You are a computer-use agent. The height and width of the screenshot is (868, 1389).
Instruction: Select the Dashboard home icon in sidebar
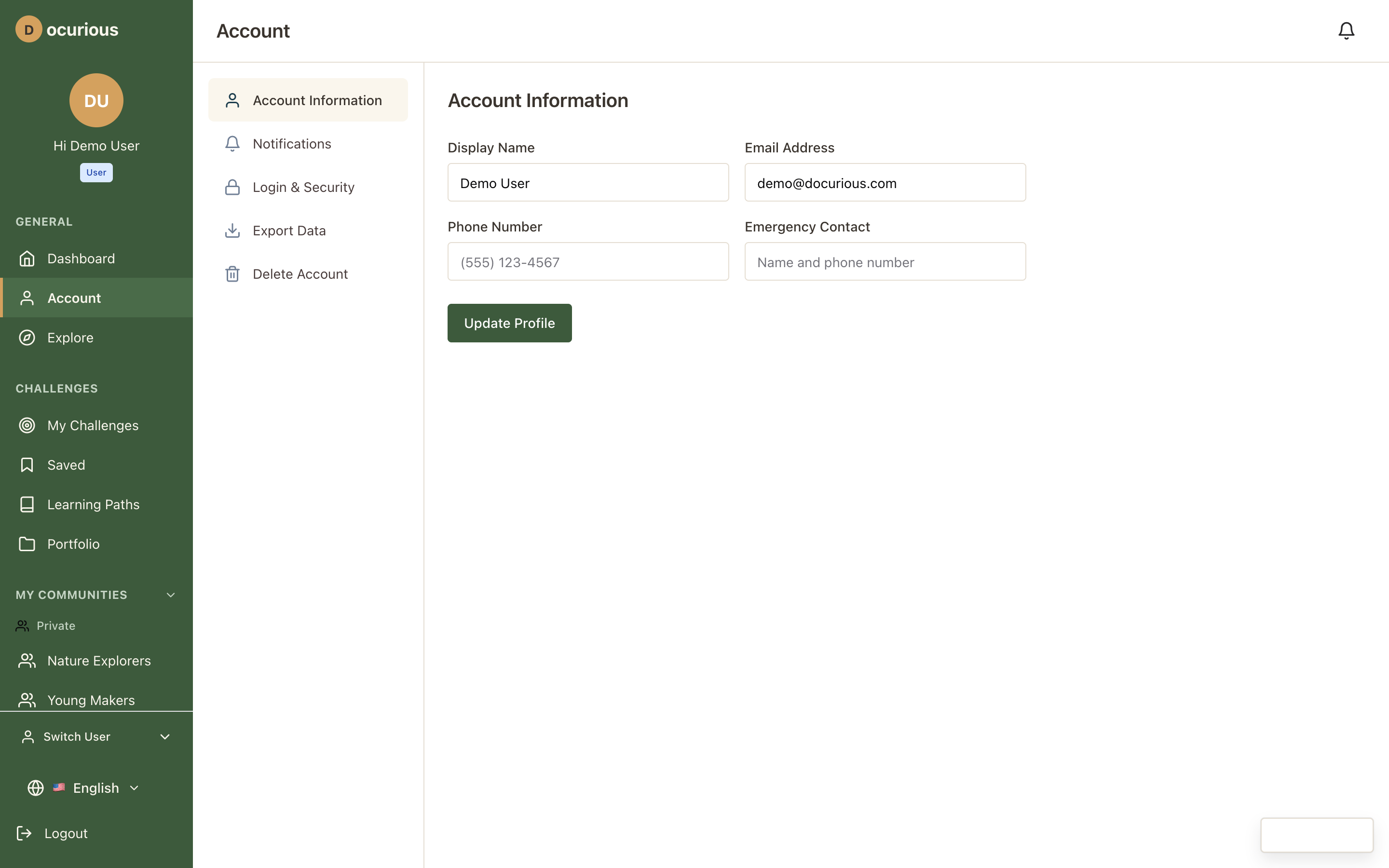(27, 258)
